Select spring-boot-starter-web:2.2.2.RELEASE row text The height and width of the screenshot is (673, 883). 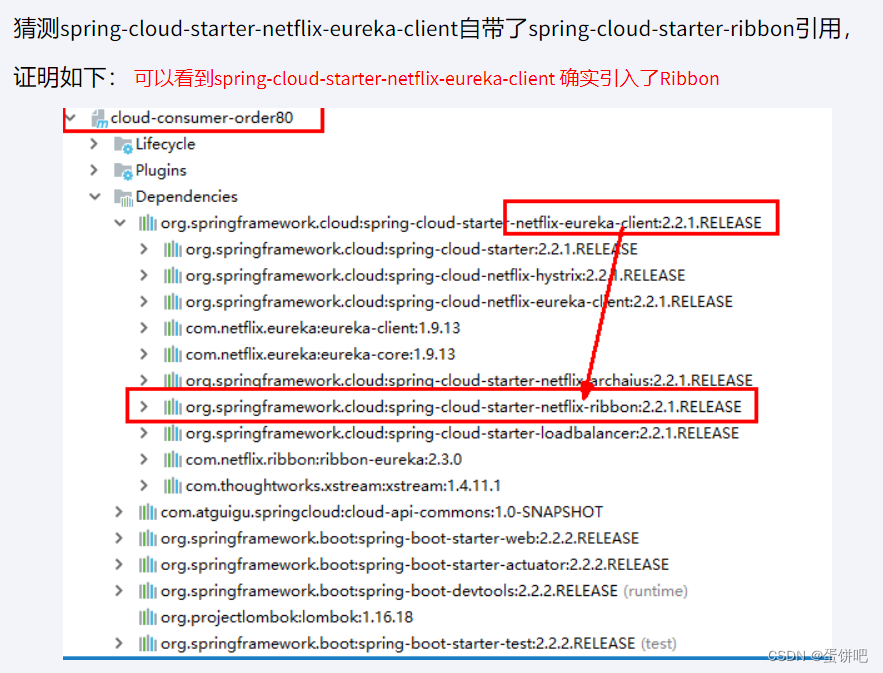click(400, 538)
